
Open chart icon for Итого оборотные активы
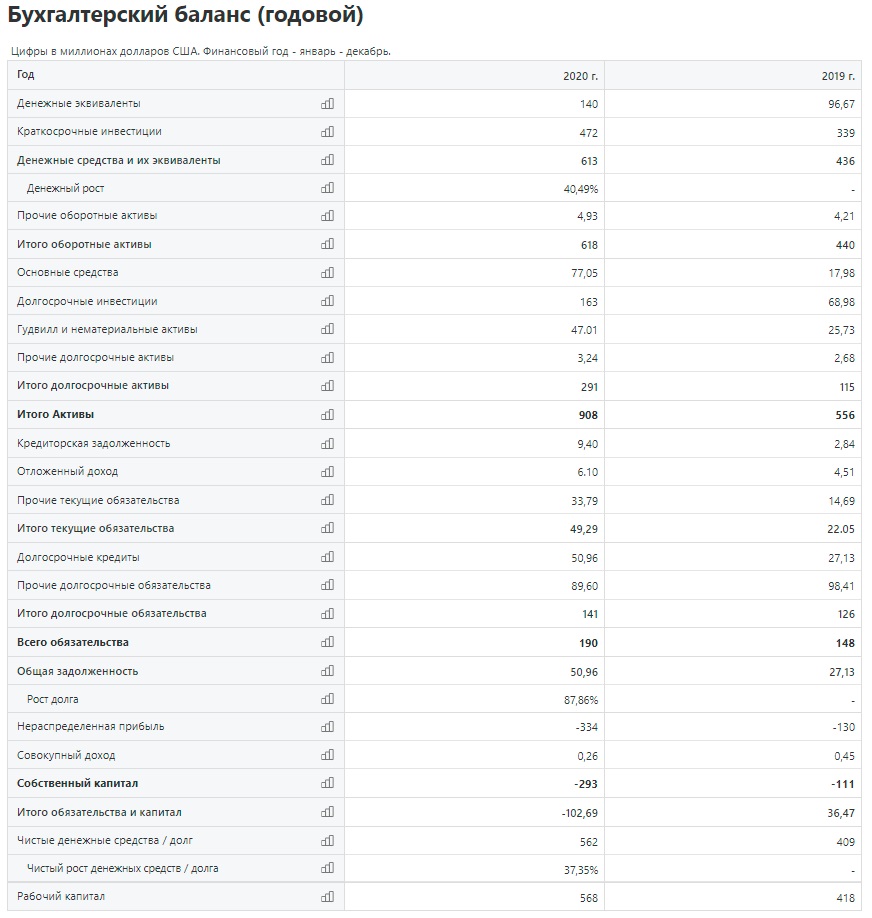click(x=327, y=244)
